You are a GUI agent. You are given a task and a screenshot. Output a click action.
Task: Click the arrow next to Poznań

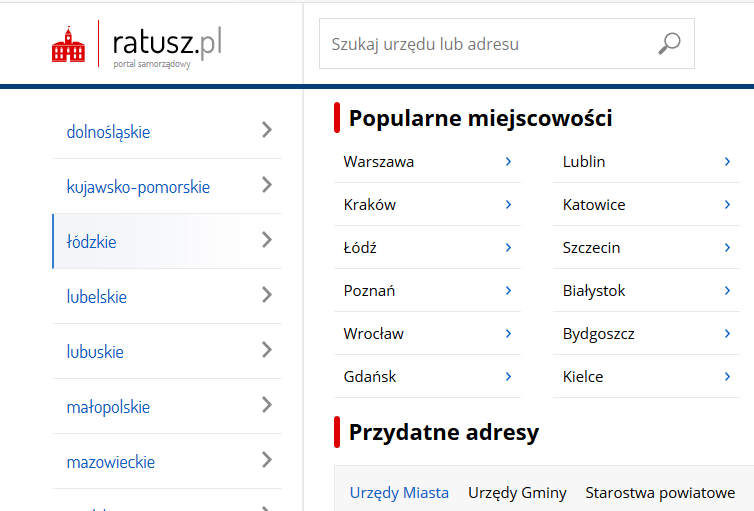(x=508, y=290)
